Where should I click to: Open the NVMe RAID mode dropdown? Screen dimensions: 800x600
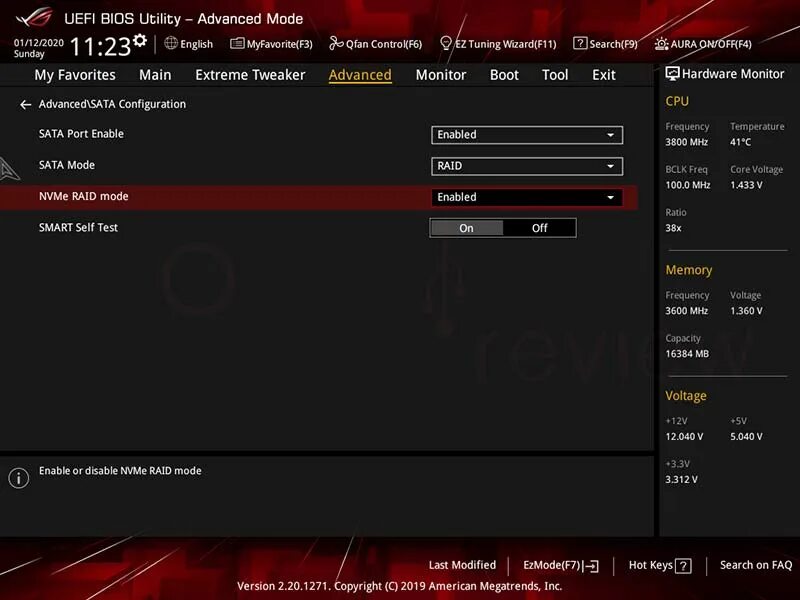527,197
